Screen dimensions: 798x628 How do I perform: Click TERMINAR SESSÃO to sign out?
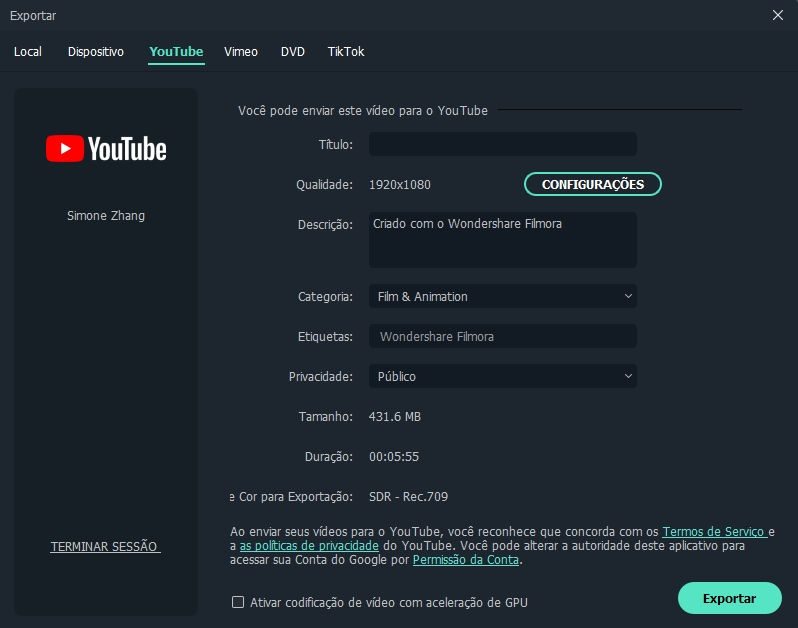pos(105,547)
